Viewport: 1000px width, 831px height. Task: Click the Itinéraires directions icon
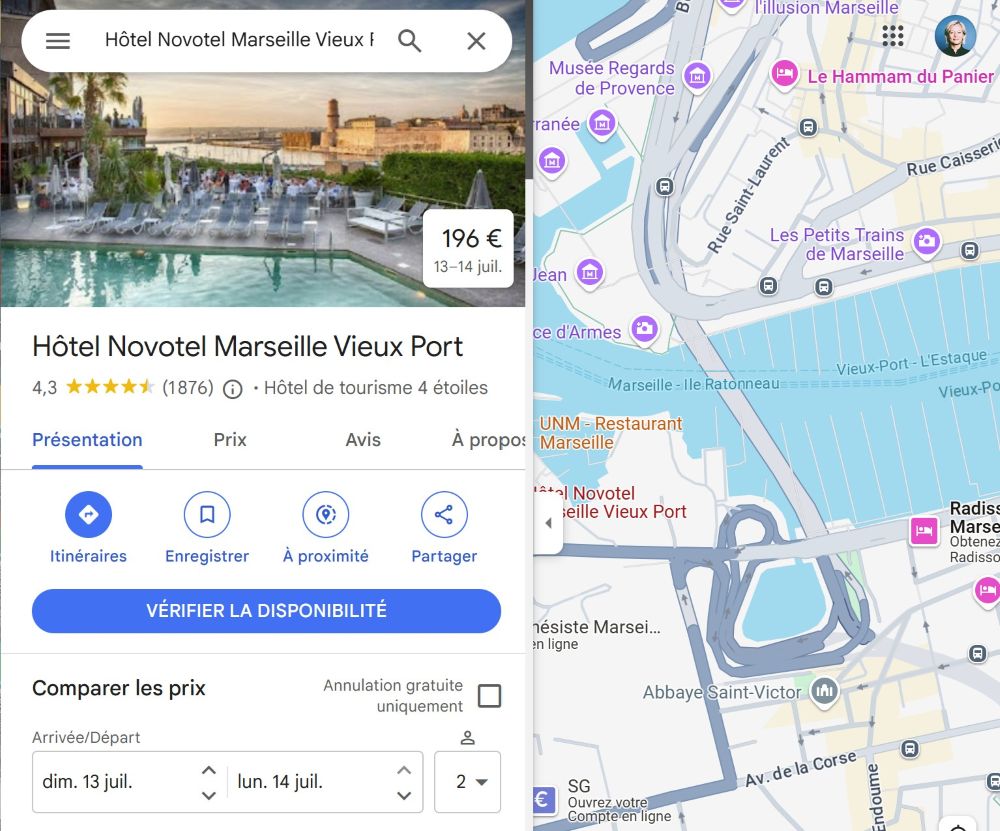click(89, 514)
